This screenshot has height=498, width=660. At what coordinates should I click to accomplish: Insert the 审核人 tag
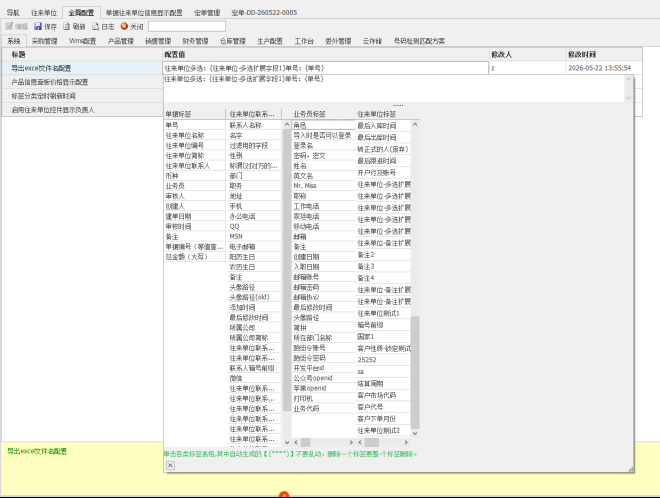tap(194, 196)
